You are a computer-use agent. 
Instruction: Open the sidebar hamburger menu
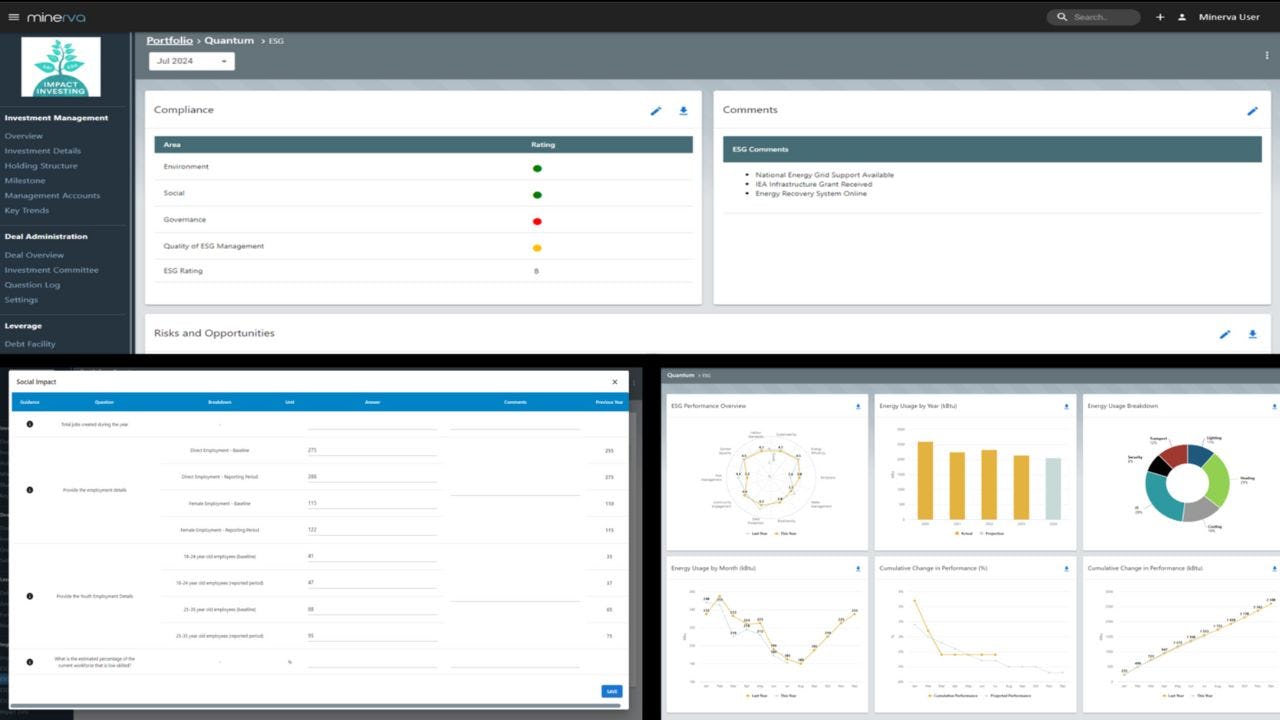(x=14, y=16)
